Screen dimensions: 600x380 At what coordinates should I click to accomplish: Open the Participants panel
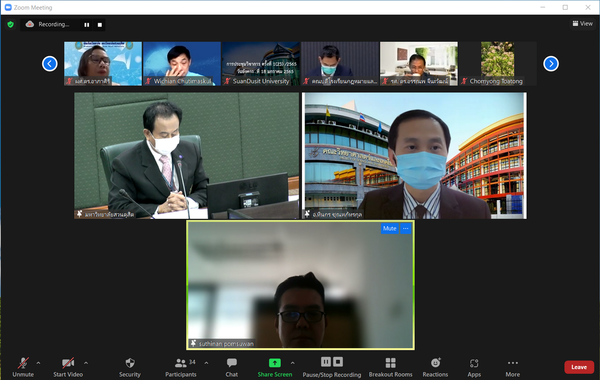coord(181,367)
